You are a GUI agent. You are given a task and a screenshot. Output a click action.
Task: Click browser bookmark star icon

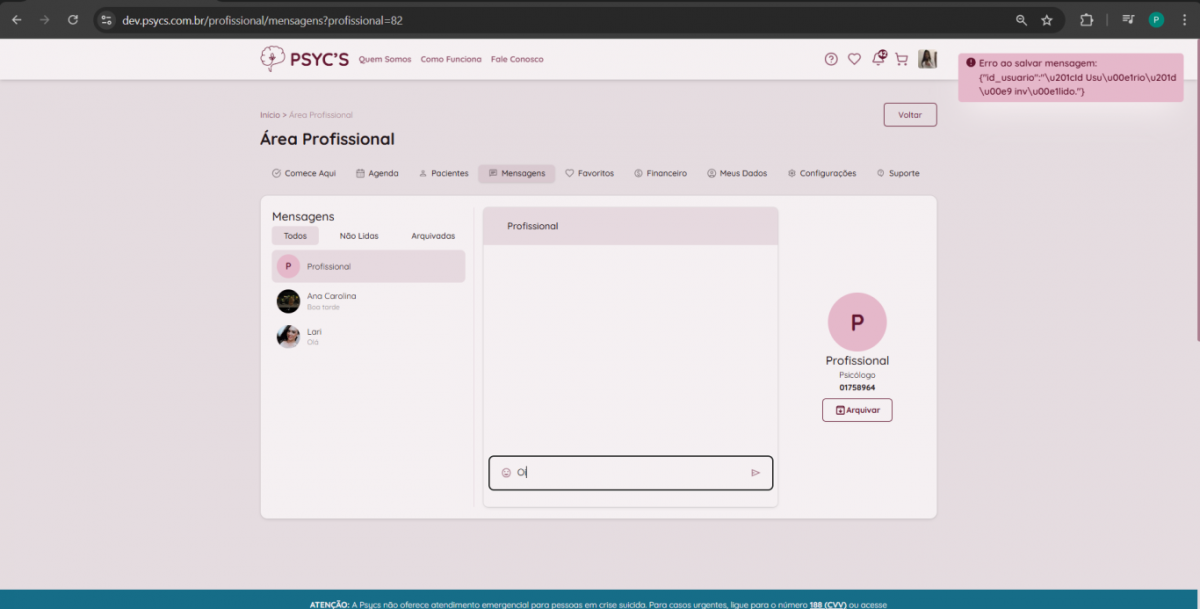pos(1047,20)
